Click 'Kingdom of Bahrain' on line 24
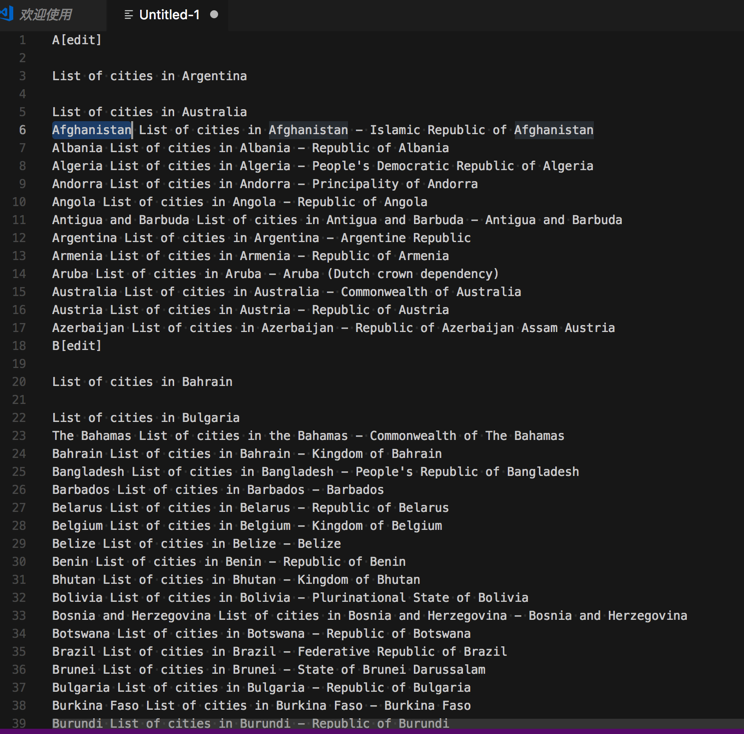The height and width of the screenshot is (734, 744). [x=377, y=454]
